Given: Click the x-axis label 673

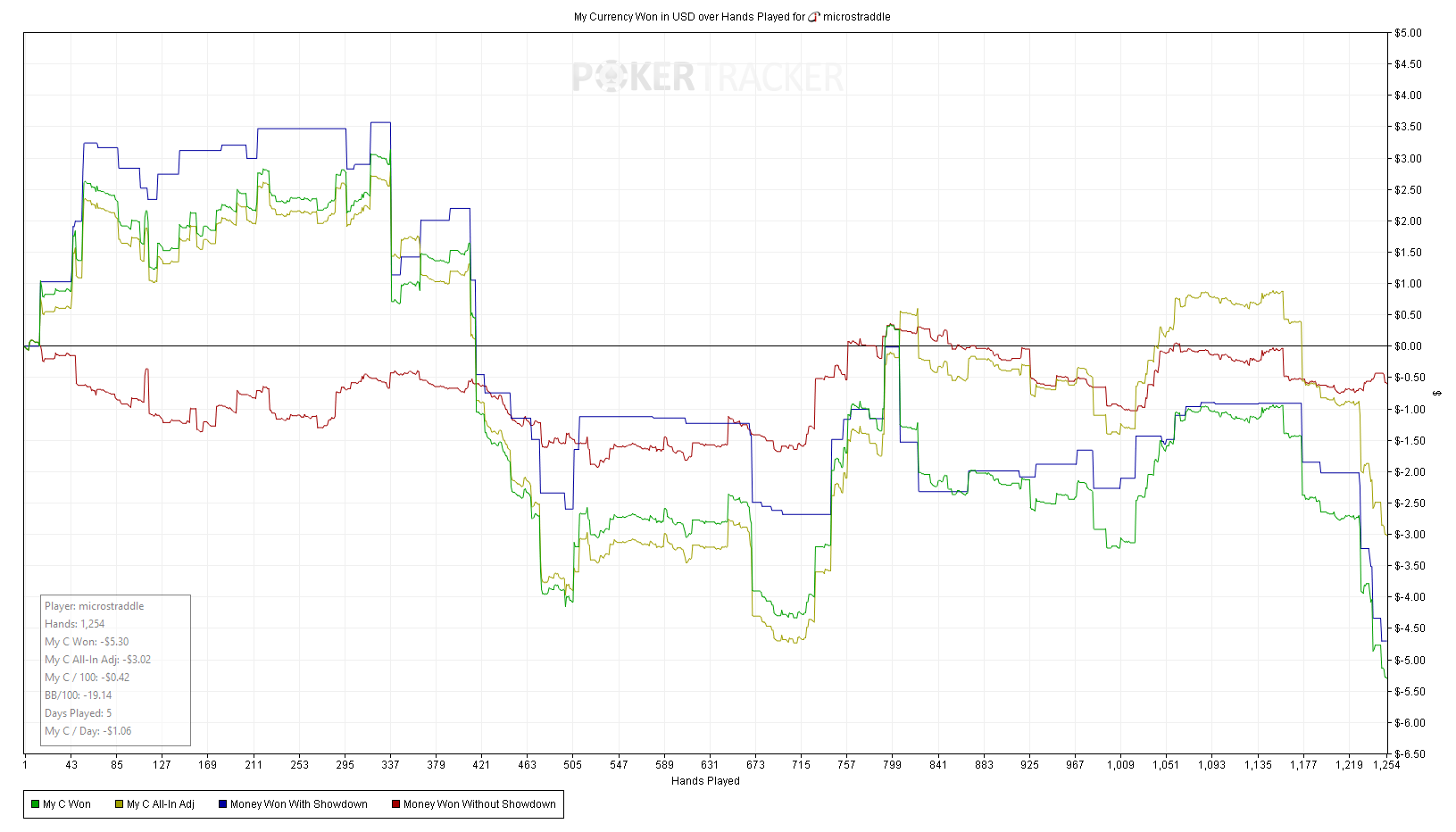Looking at the screenshot, I should (x=756, y=765).
